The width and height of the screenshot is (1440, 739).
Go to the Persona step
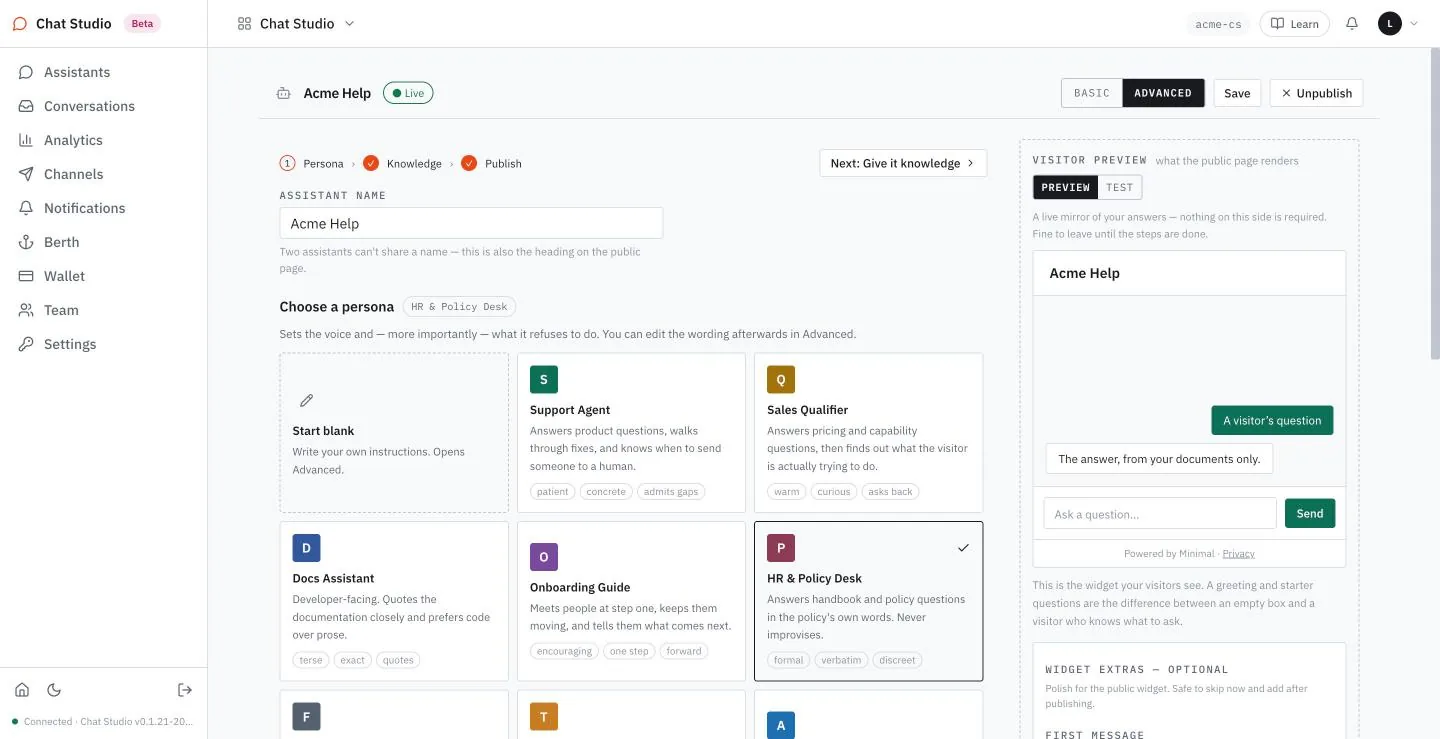click(312, 163)
